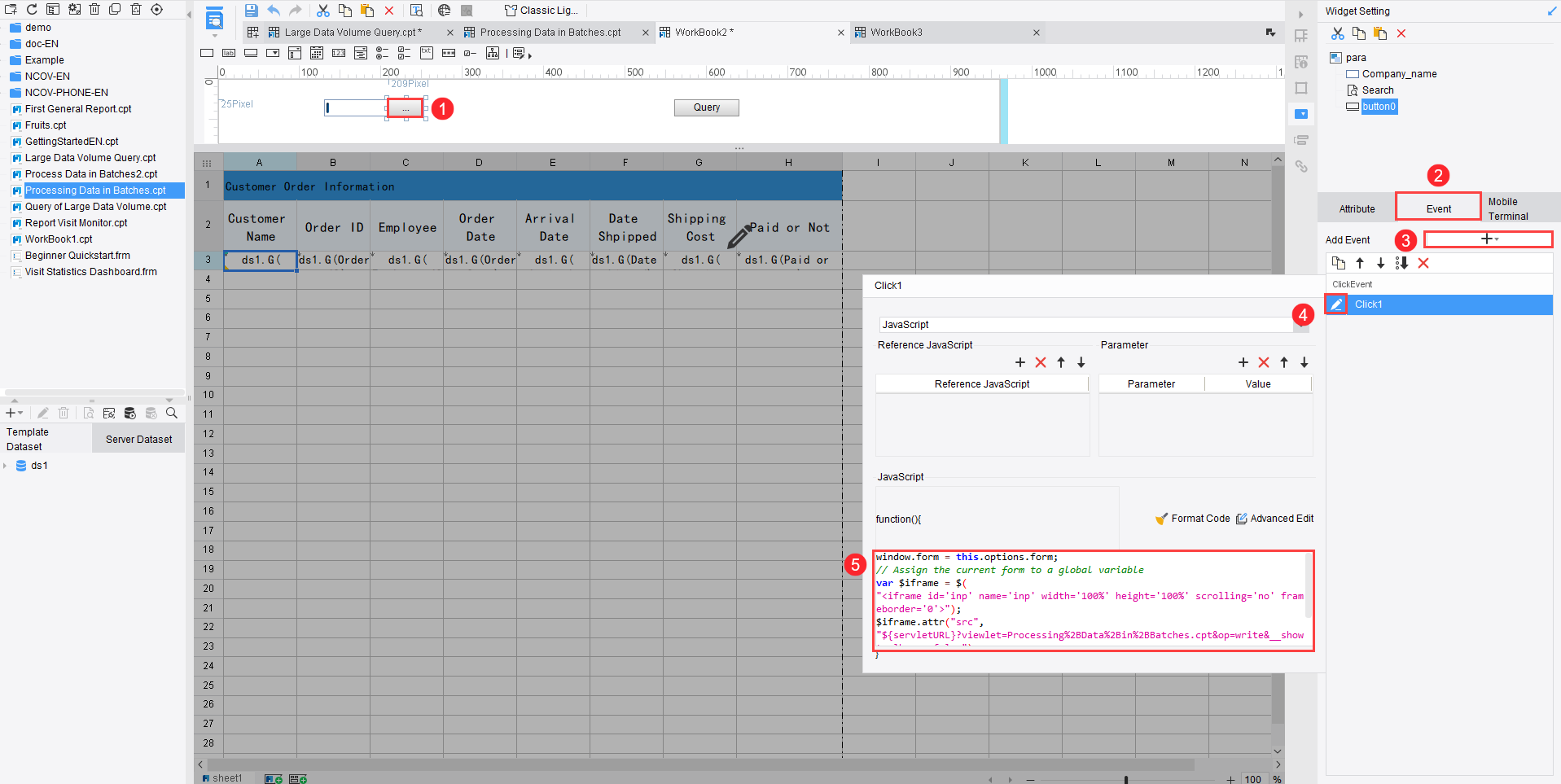Click the edit pencil icon beside Click1

(1336, 304)
